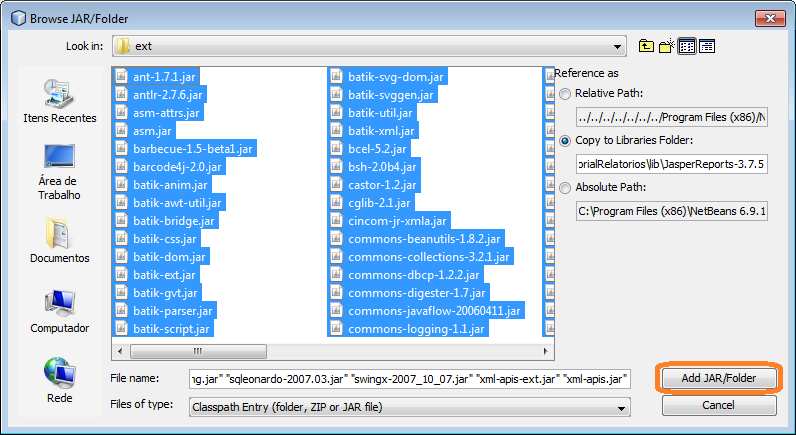Select commons-logging-1.1.jar file
The height and width of the screenshot is (435, 796).
416,329
